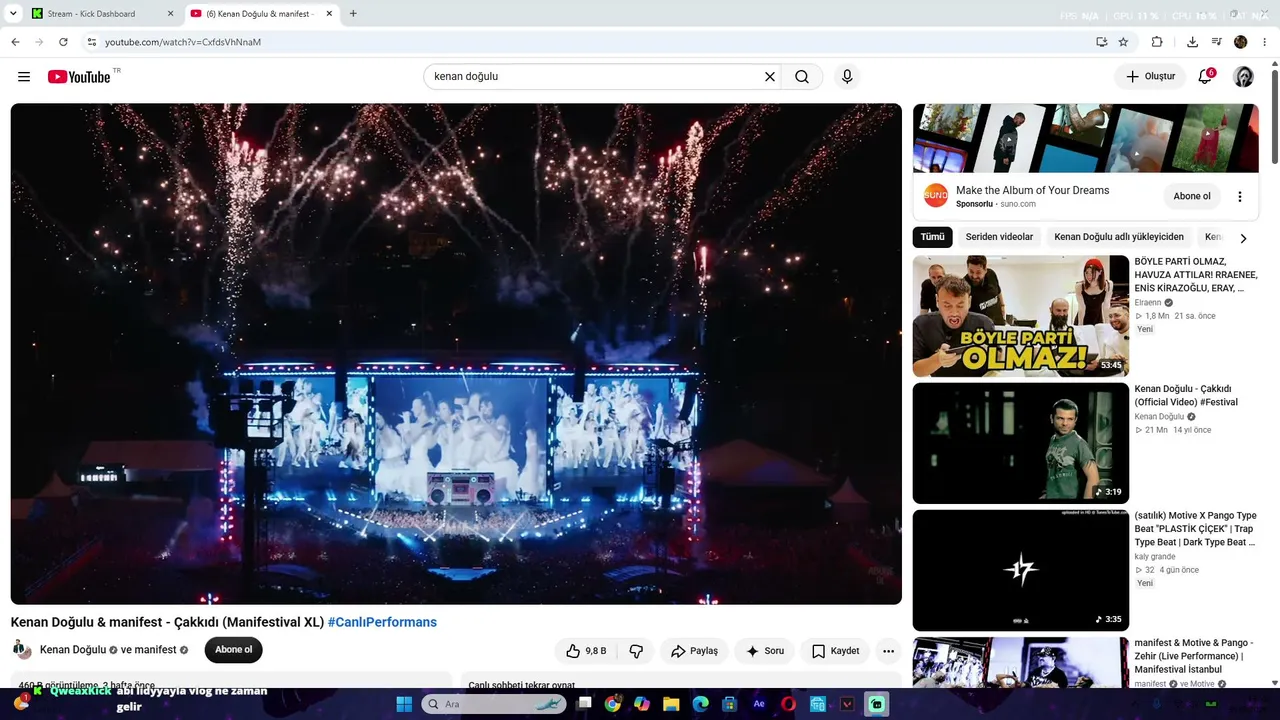Screen dimensions: 1280x720
Task: Click the Make the Album of Your Dreams ad
Action: 1032,190
